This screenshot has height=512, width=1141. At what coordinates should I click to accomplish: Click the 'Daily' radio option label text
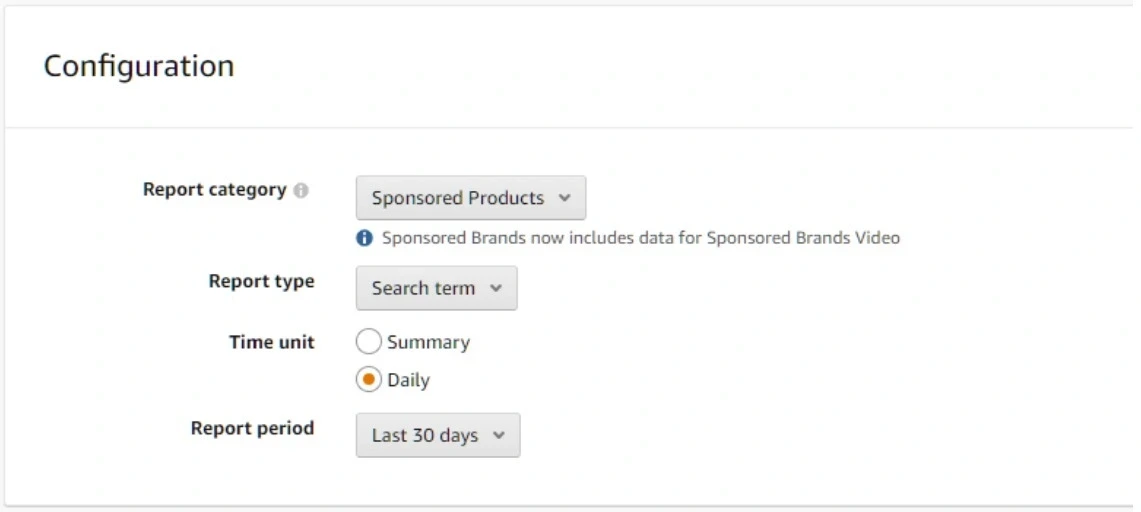pyautogui.click(x=408, y=380)
